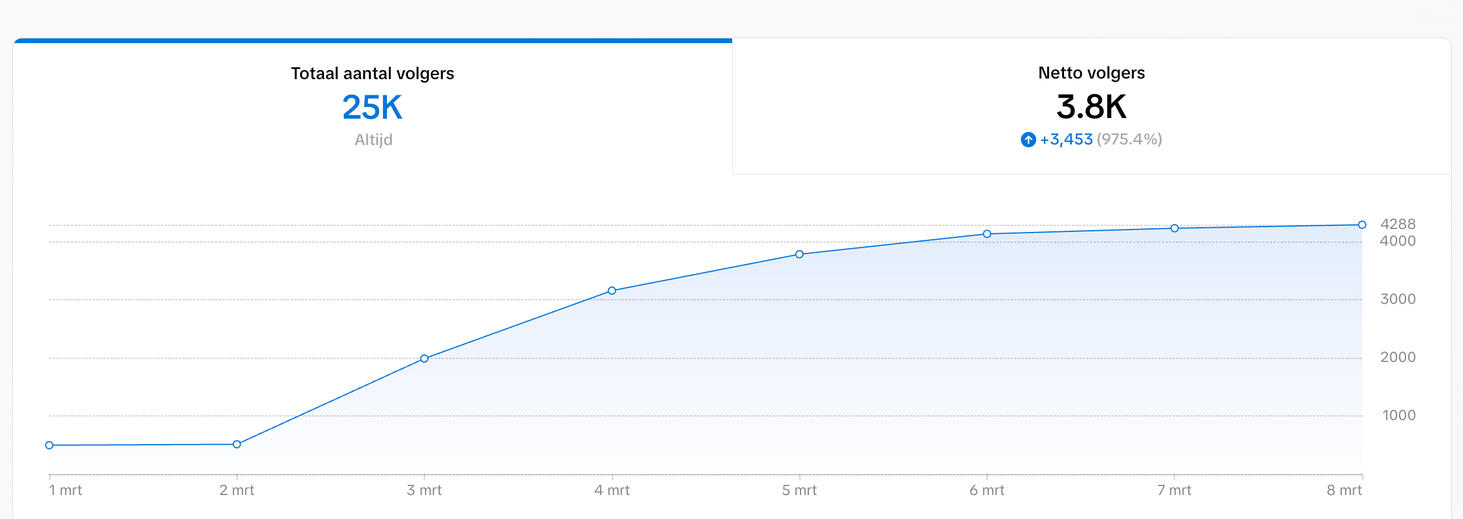The height and width of the screenshot is (519, 1463).
Task: Select the 2 mrt data point marker
Action: click(x=237, y=444)
